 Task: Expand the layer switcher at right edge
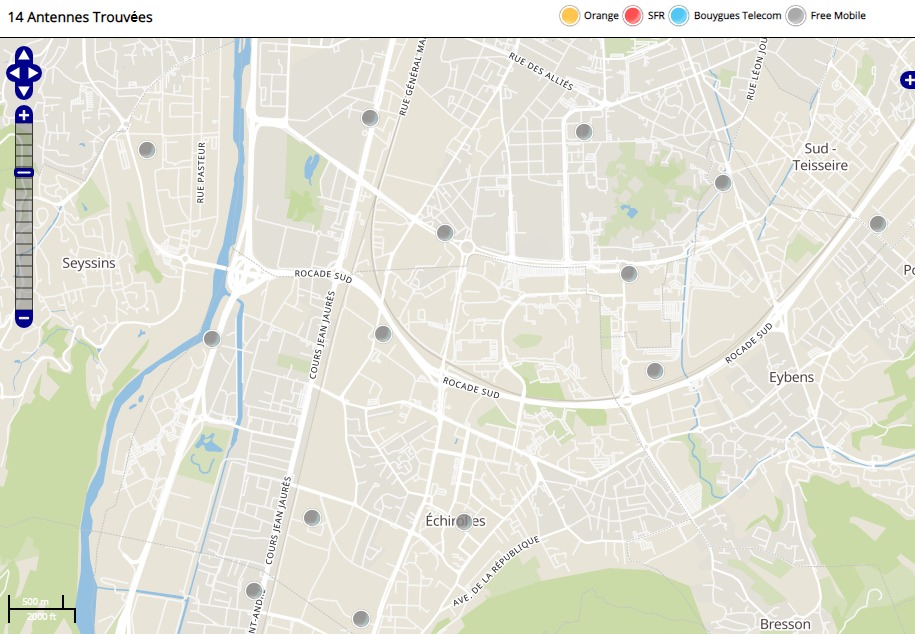(x=907, y=80)
